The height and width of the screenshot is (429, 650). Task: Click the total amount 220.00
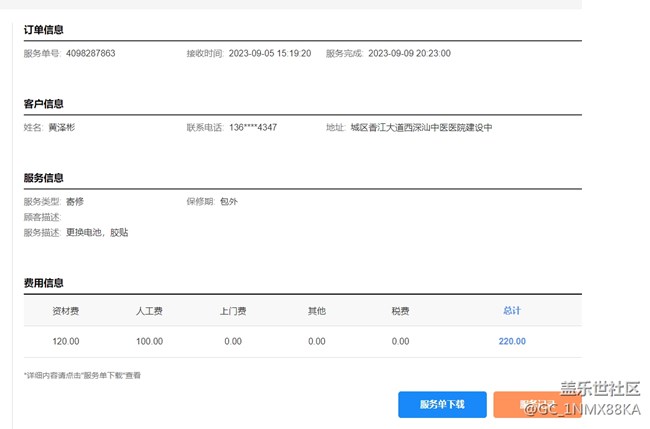tap(512, 341)
